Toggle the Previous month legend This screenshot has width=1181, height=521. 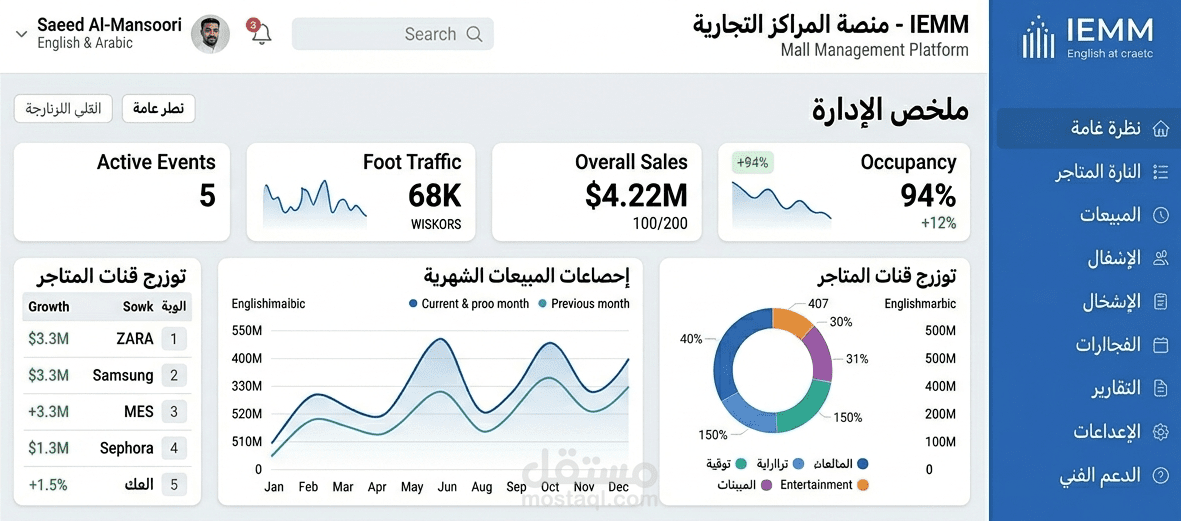pos(584,304)
